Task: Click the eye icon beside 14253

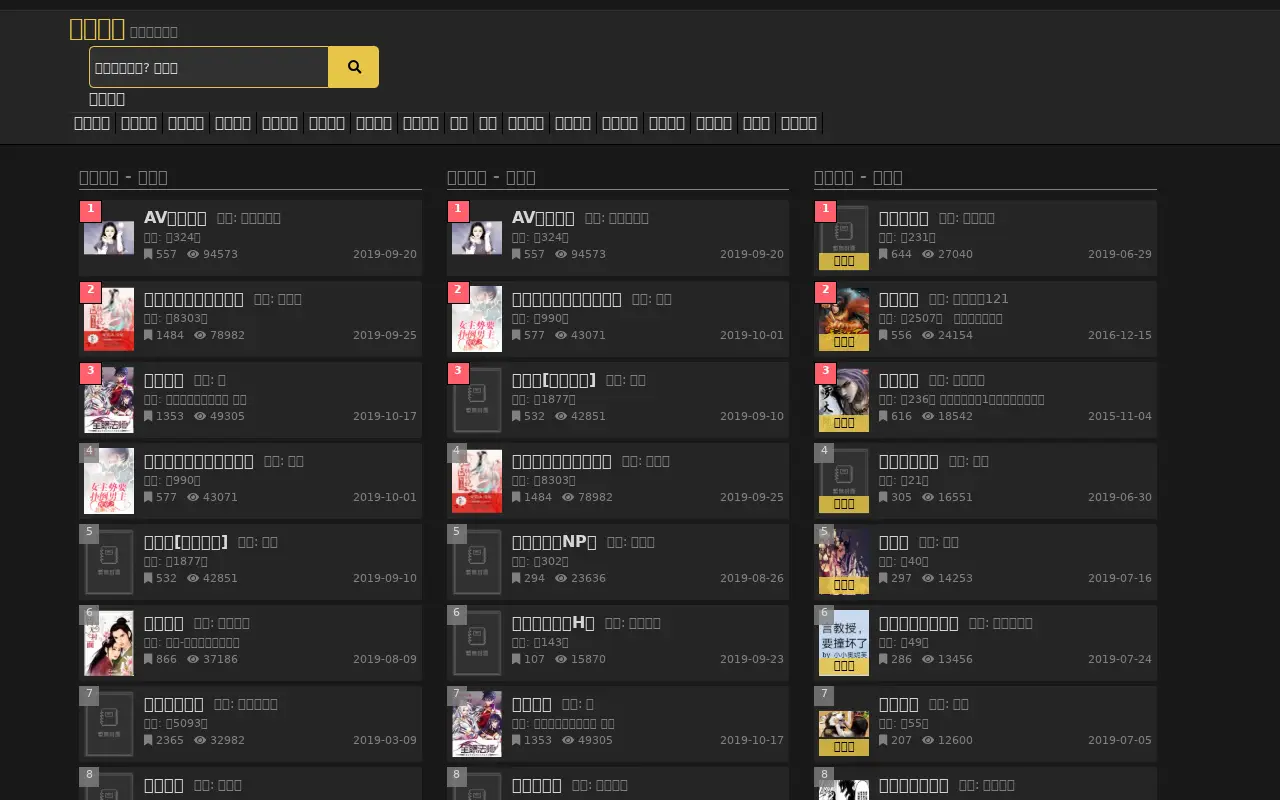Action: 928,578
